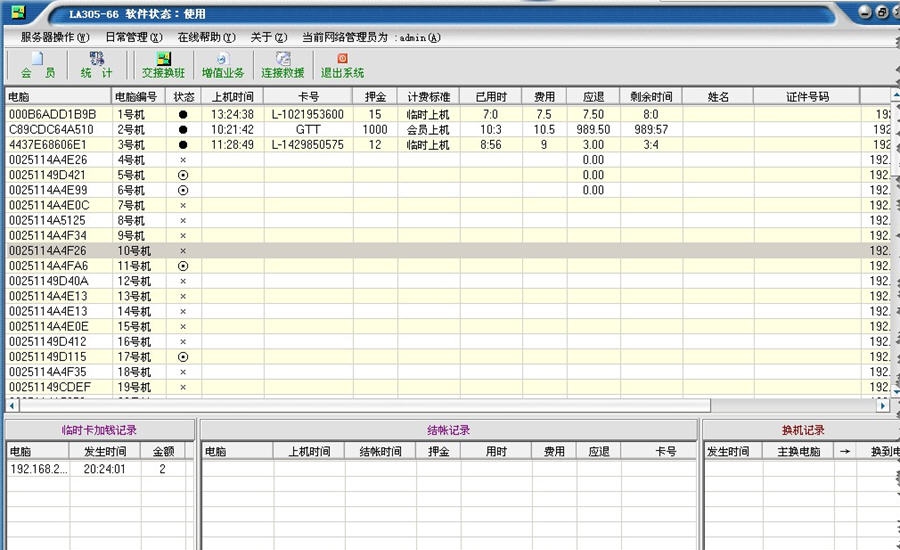
Task: Sort by the 上机时间 column header in main table
Action: coord(232,96)
